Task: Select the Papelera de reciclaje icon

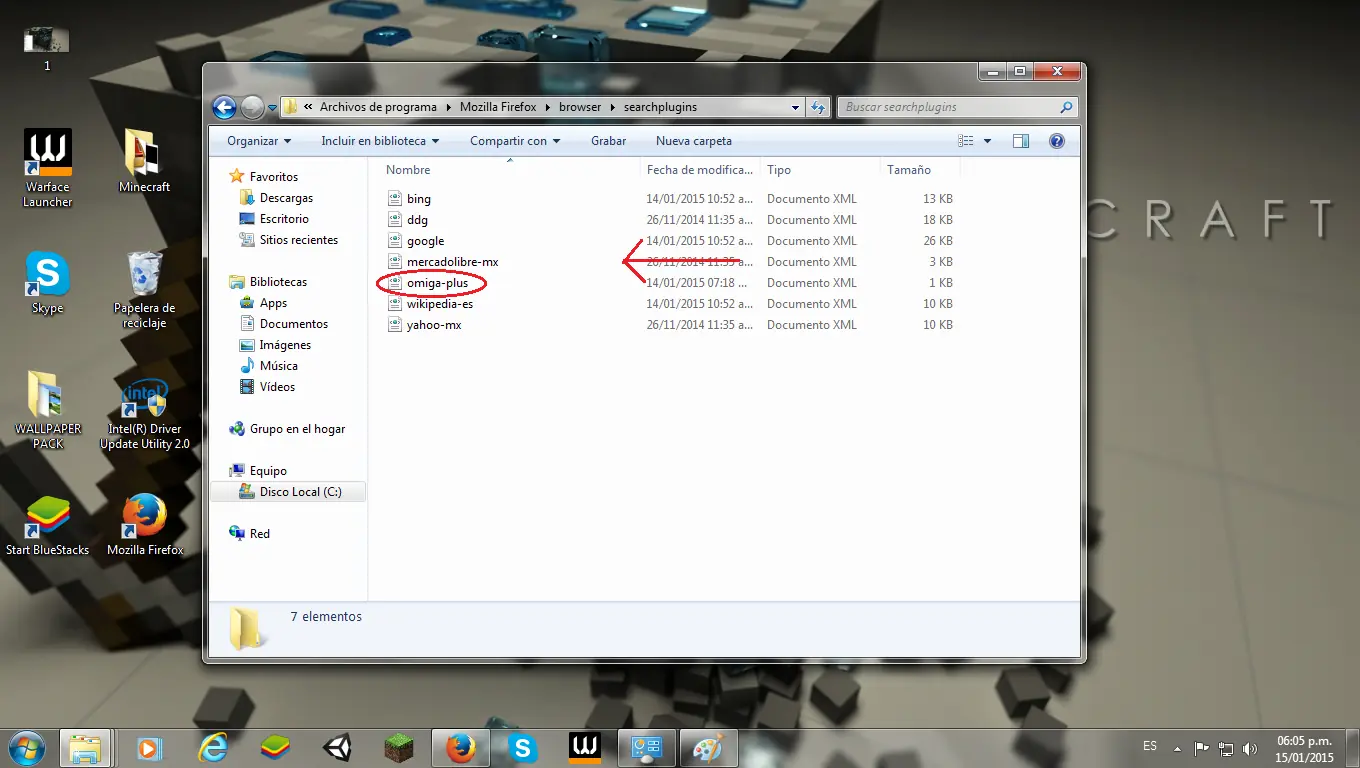Action: click(x=144, y=290)
